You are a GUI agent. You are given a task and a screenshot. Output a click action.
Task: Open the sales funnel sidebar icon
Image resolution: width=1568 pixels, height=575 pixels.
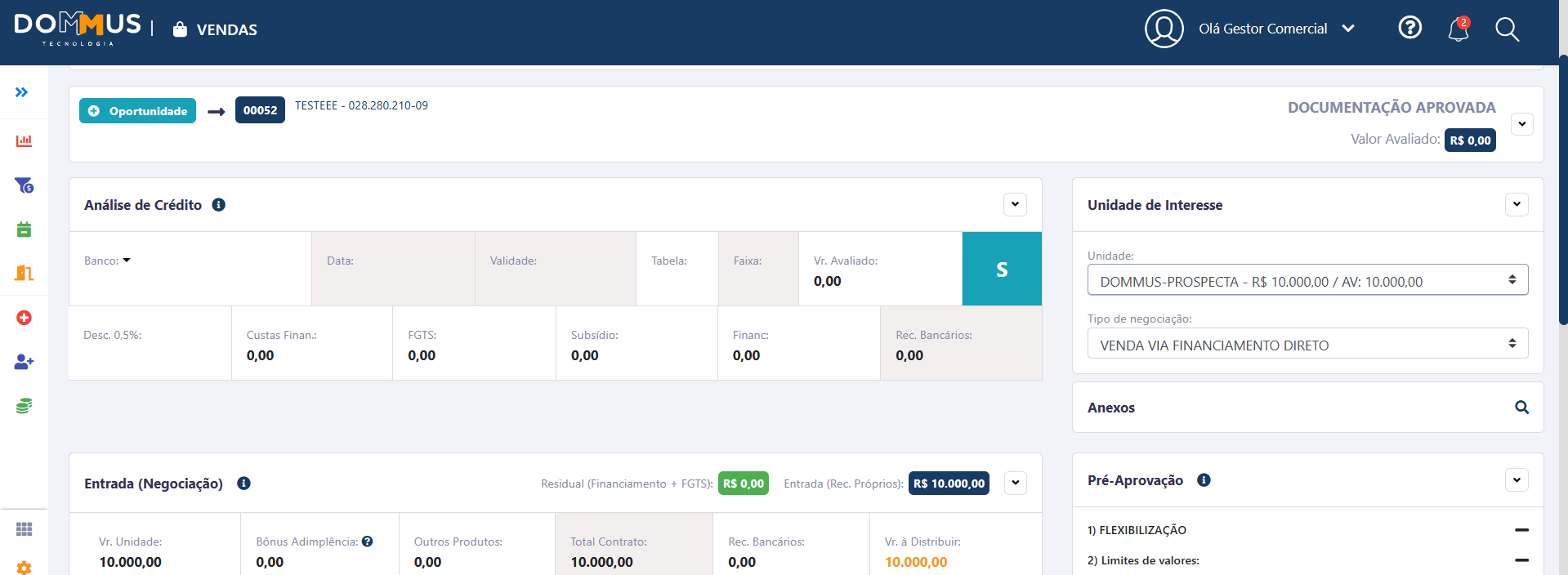(24, 185)
